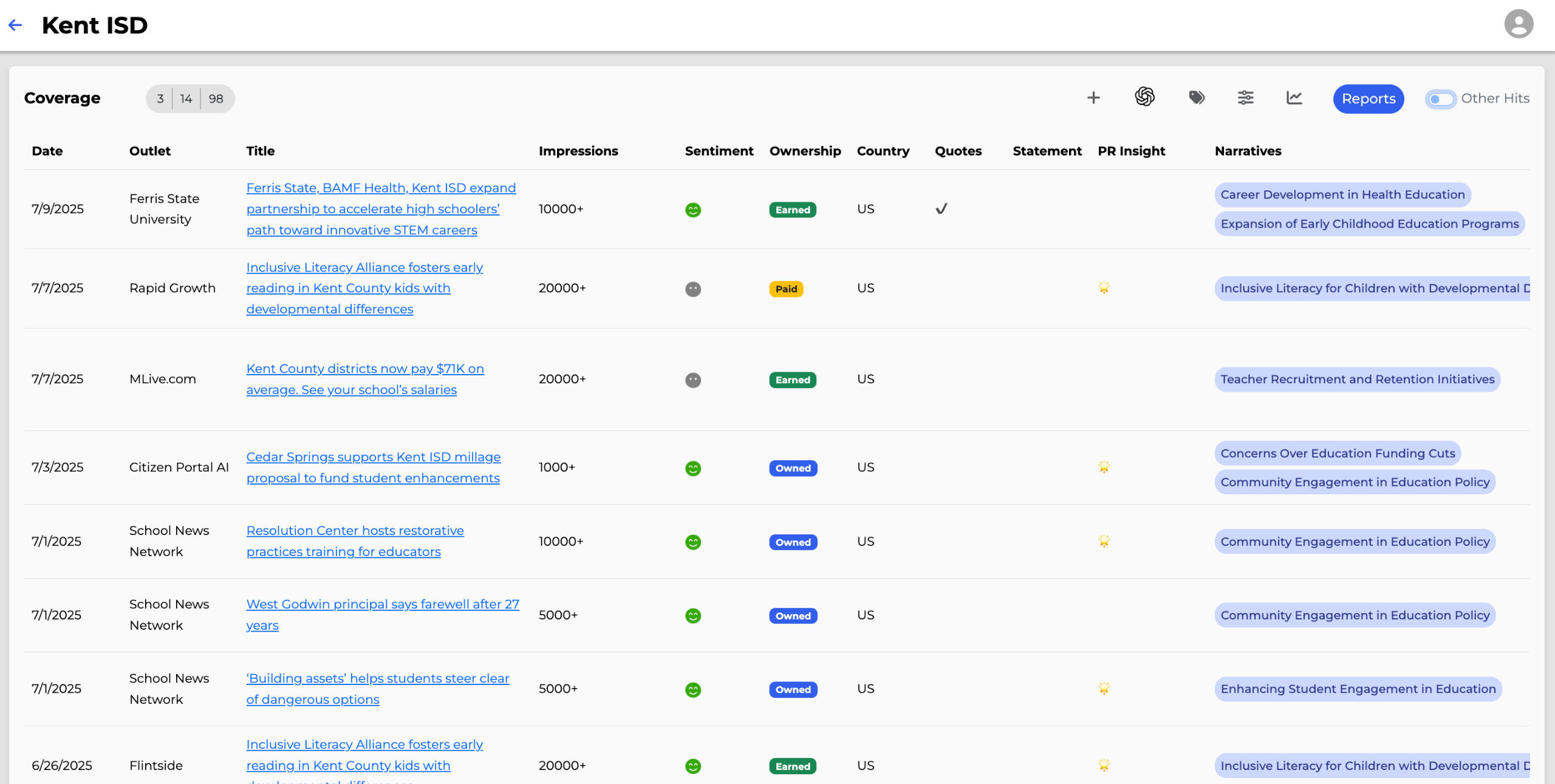
Task: Click the 1000+ impressions value
Action: [x=556, y=467]
